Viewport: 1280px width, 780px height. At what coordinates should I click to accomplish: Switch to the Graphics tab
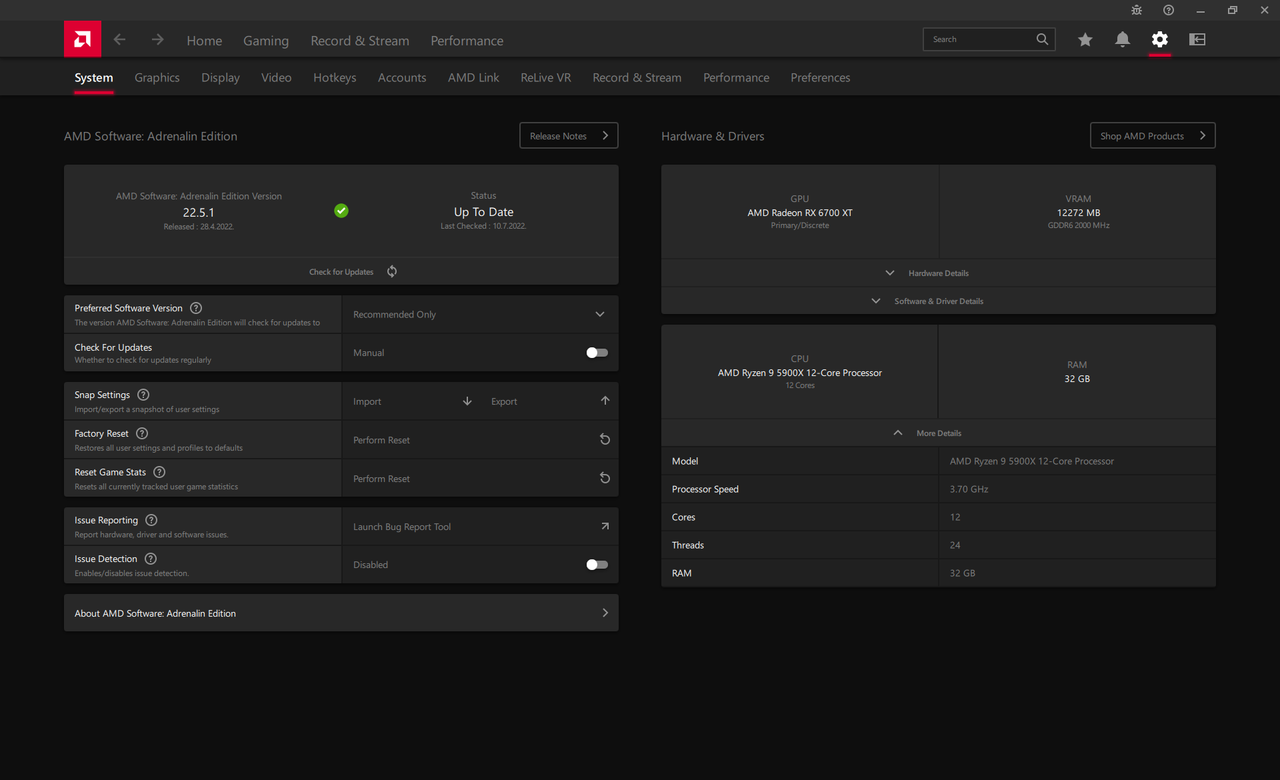coord(157,77)
